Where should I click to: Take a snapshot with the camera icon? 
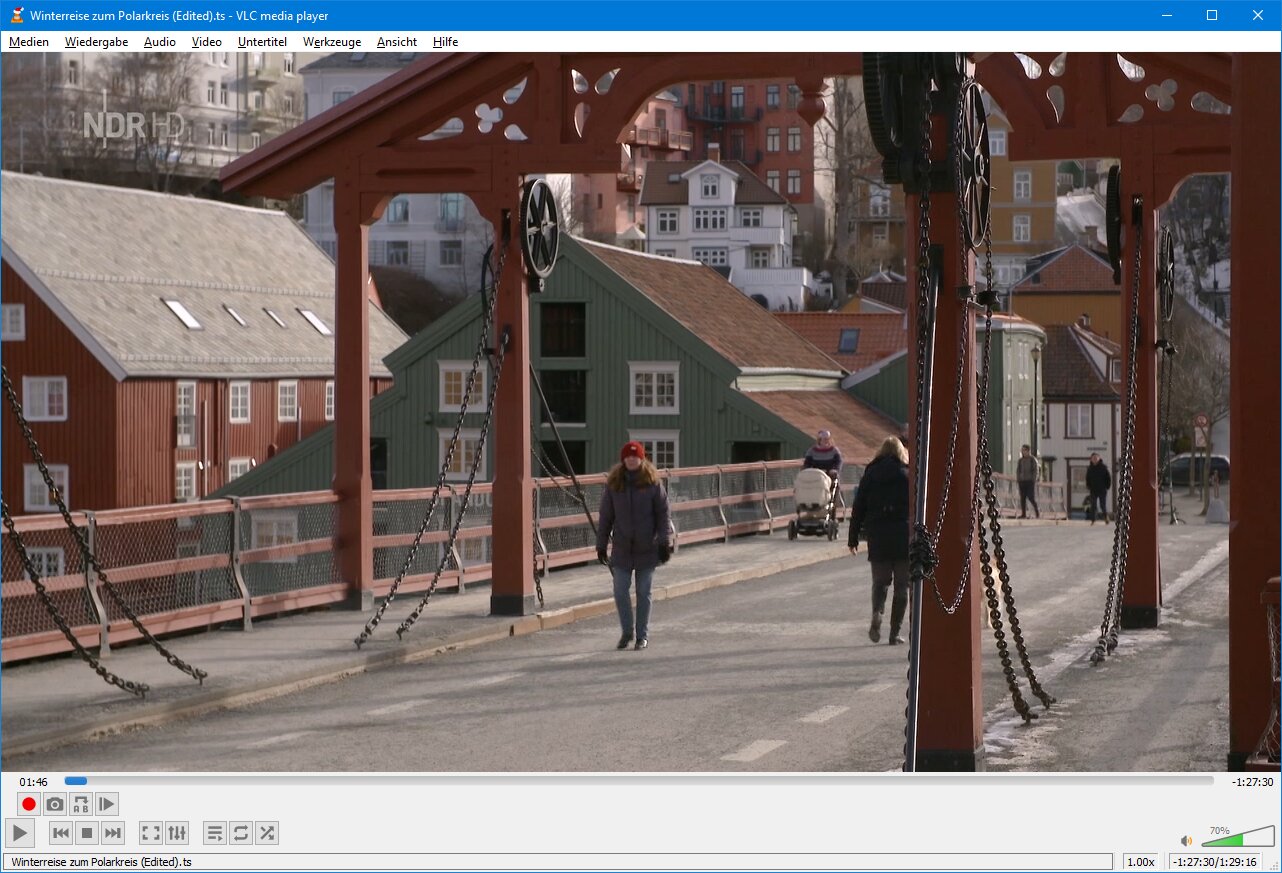tap(55, 804)
